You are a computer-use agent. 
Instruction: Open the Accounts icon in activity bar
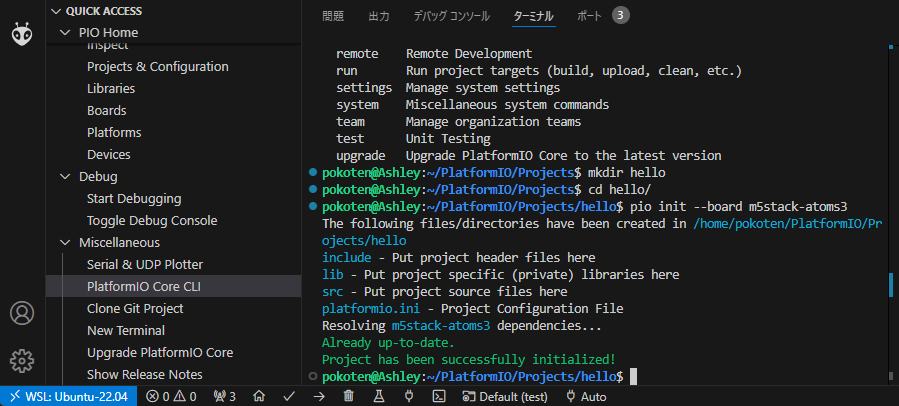pyautogui.click(x=22, y=313)
